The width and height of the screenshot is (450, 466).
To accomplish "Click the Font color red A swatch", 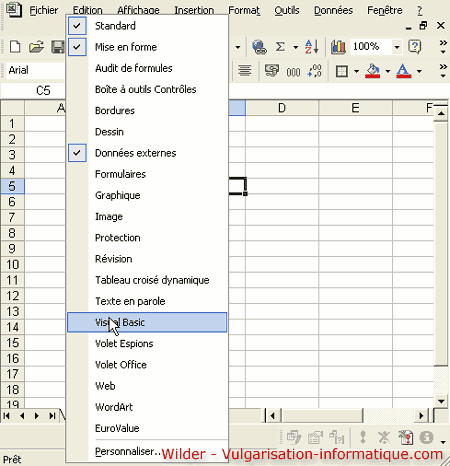I will coord(403,71).
